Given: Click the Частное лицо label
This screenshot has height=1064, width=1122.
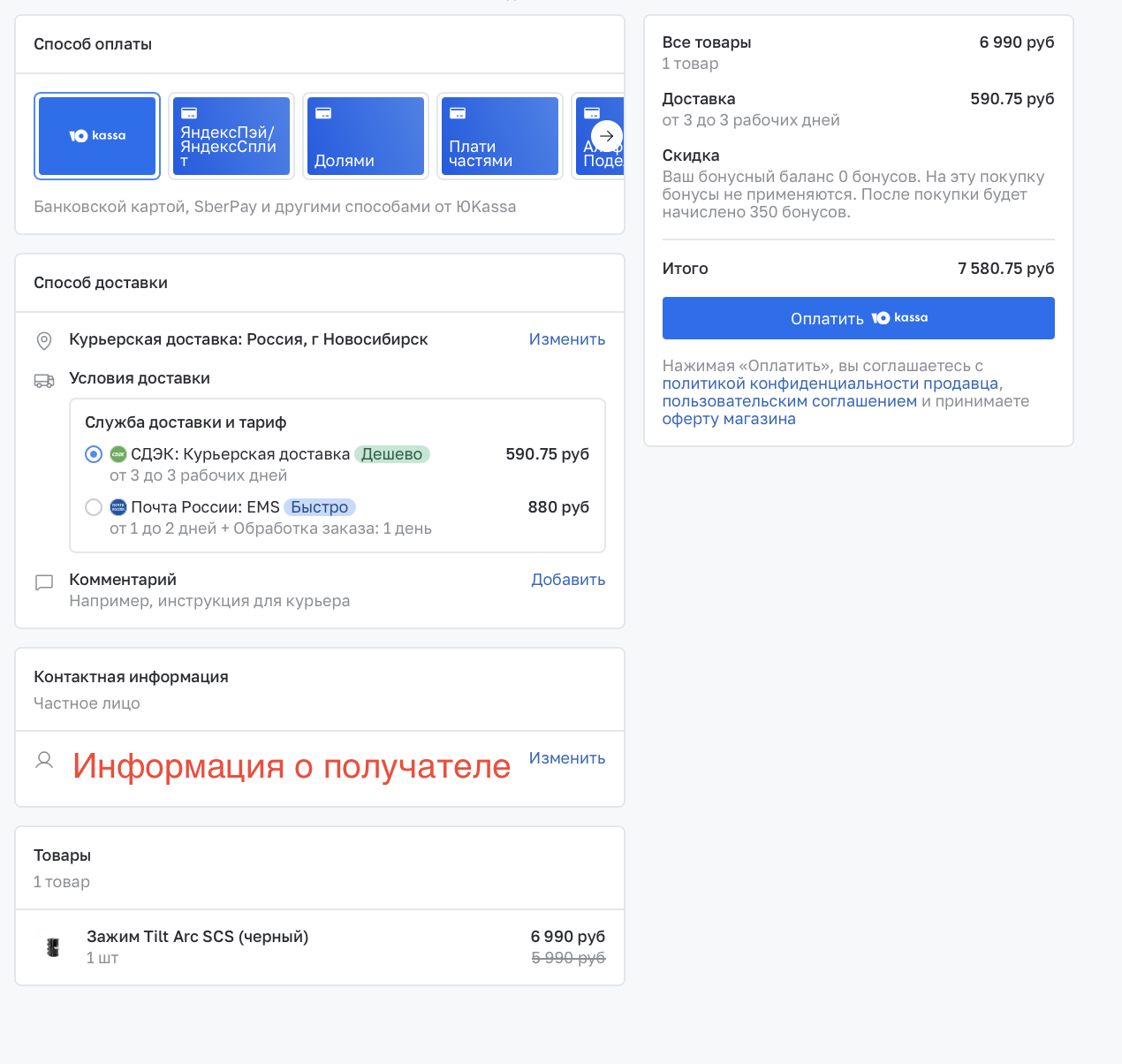Looking at the screenshot, I should [x=87, y=703].
